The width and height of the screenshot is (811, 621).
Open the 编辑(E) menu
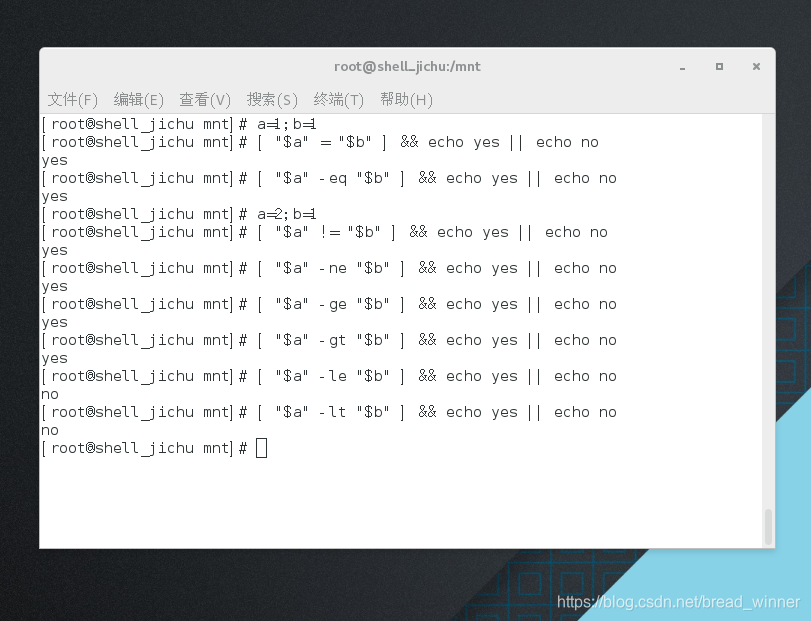[x=139, y=99]
